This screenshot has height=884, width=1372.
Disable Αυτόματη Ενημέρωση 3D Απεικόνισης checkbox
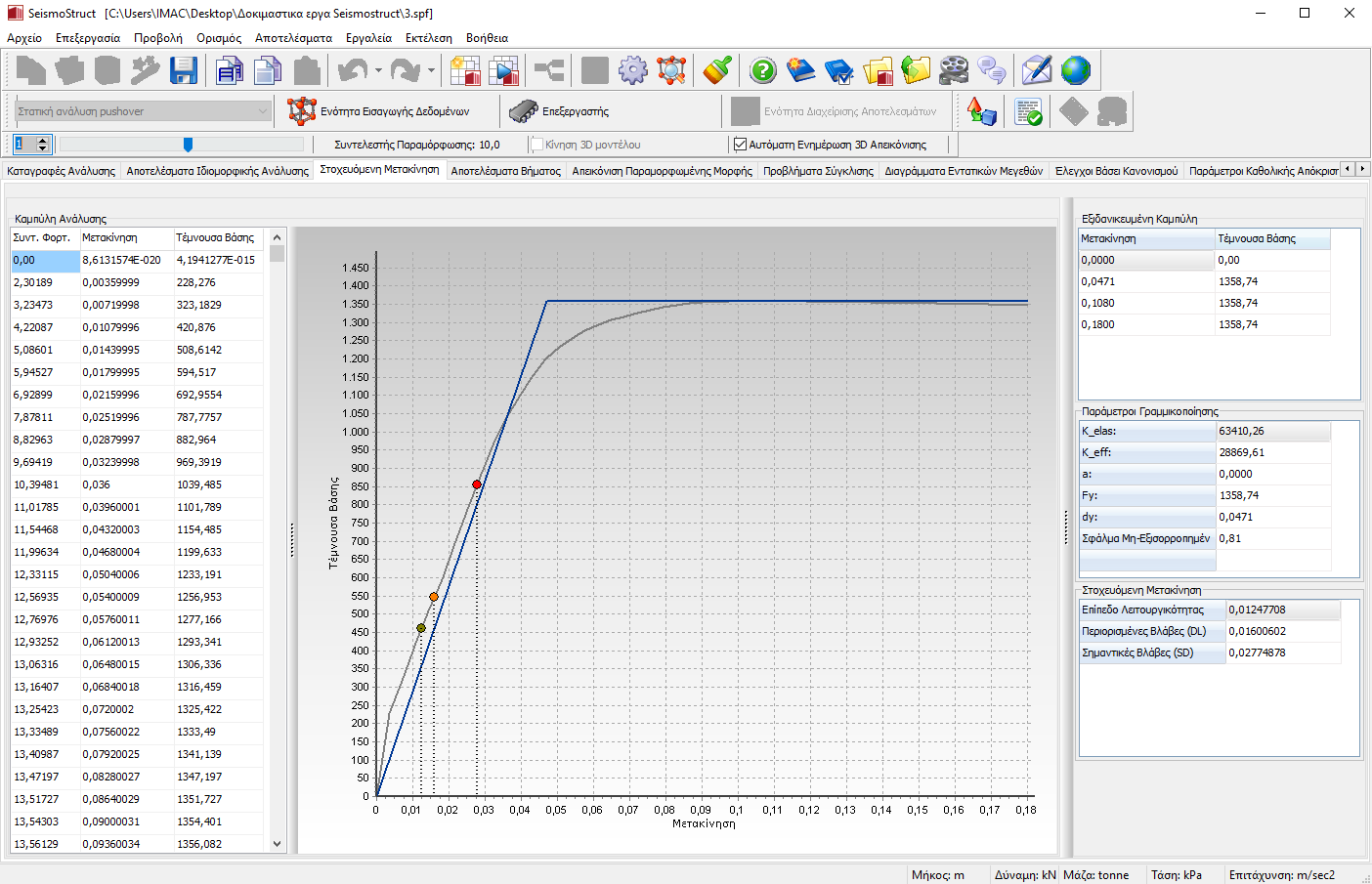click(741, 145)
